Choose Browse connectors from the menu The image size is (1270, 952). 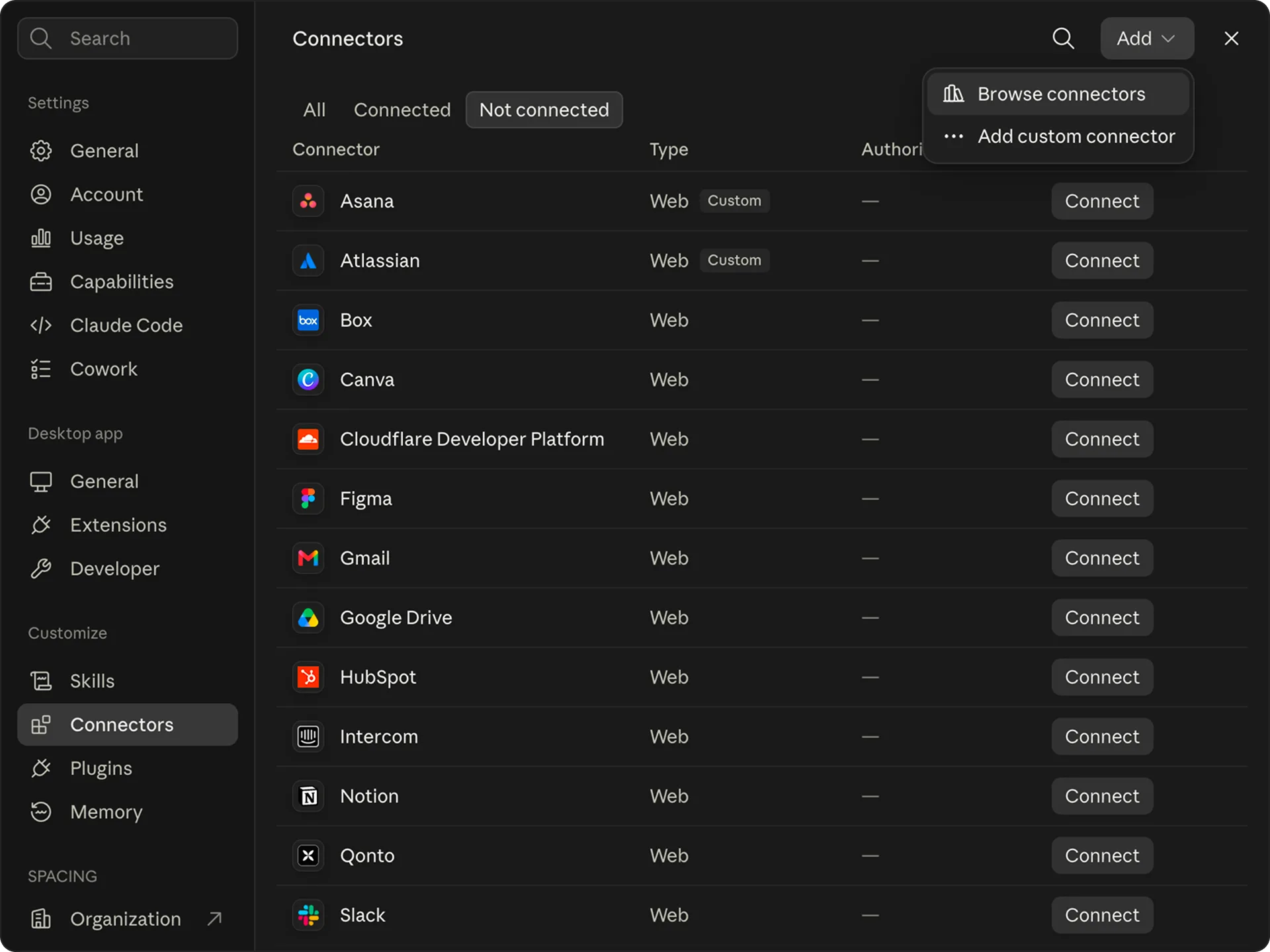pos(1058,94)
